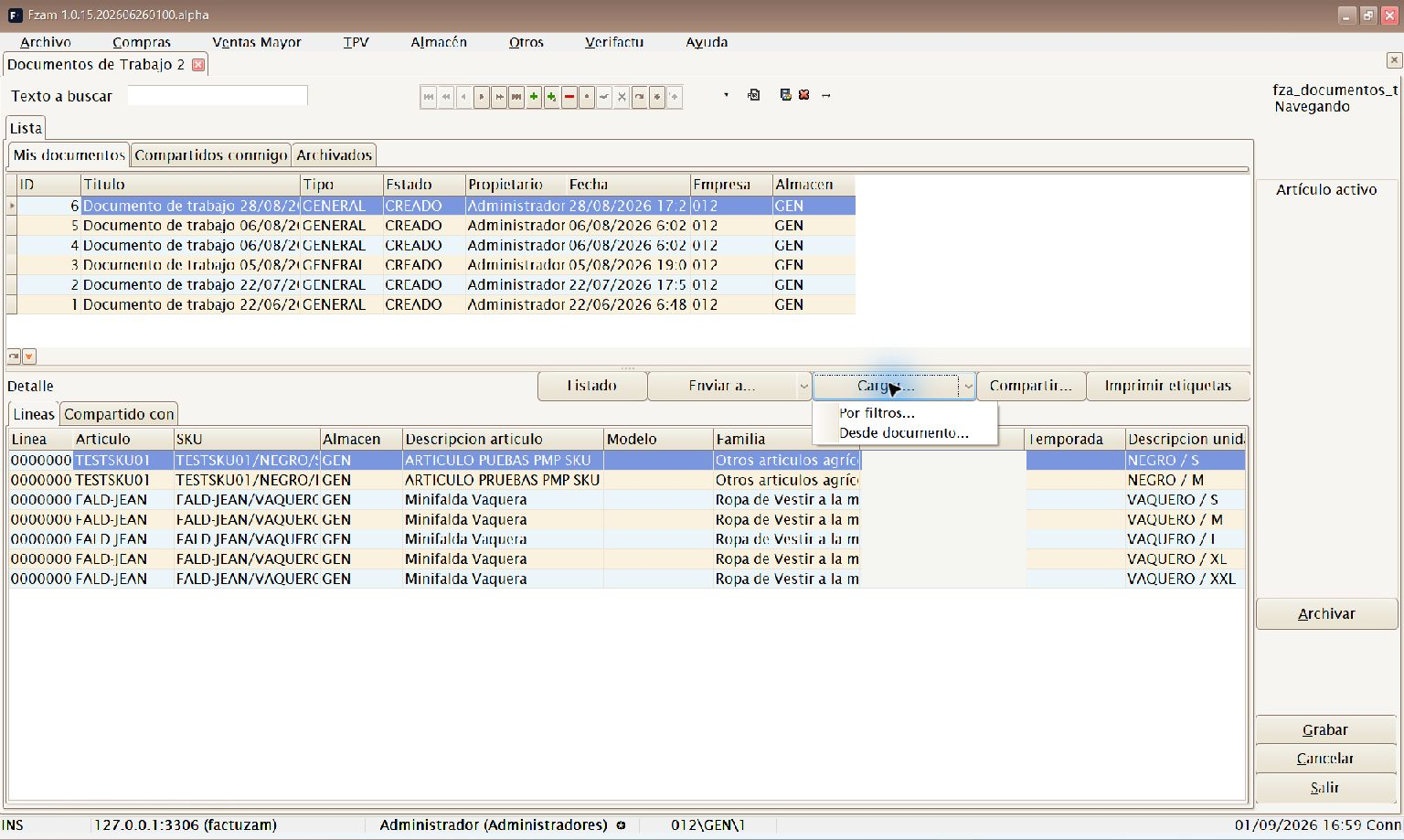Image resolution: width=1404 pixels, height=840 pixels.
Task: Go to last record in navigator toolbar
Action: coord(516,96)
